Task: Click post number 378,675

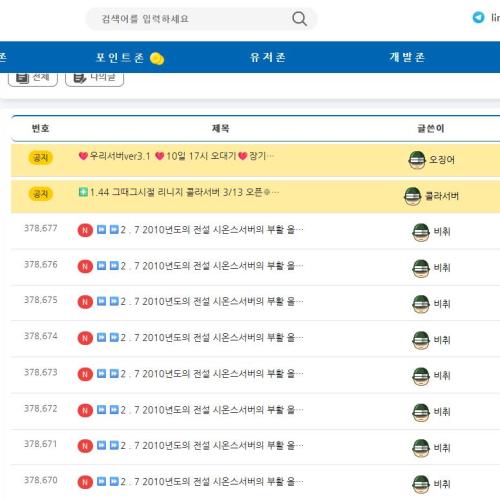Action: coord(41,300)
